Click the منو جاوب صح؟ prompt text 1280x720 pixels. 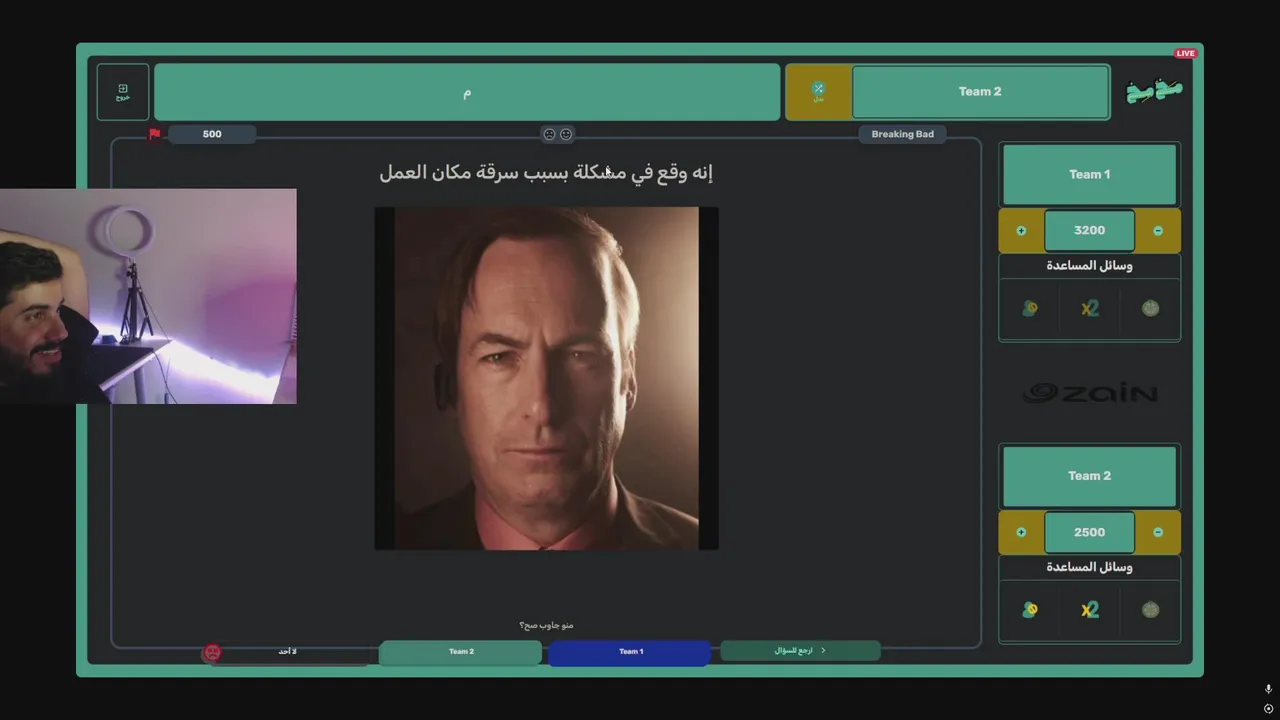[x=546, y=626]
